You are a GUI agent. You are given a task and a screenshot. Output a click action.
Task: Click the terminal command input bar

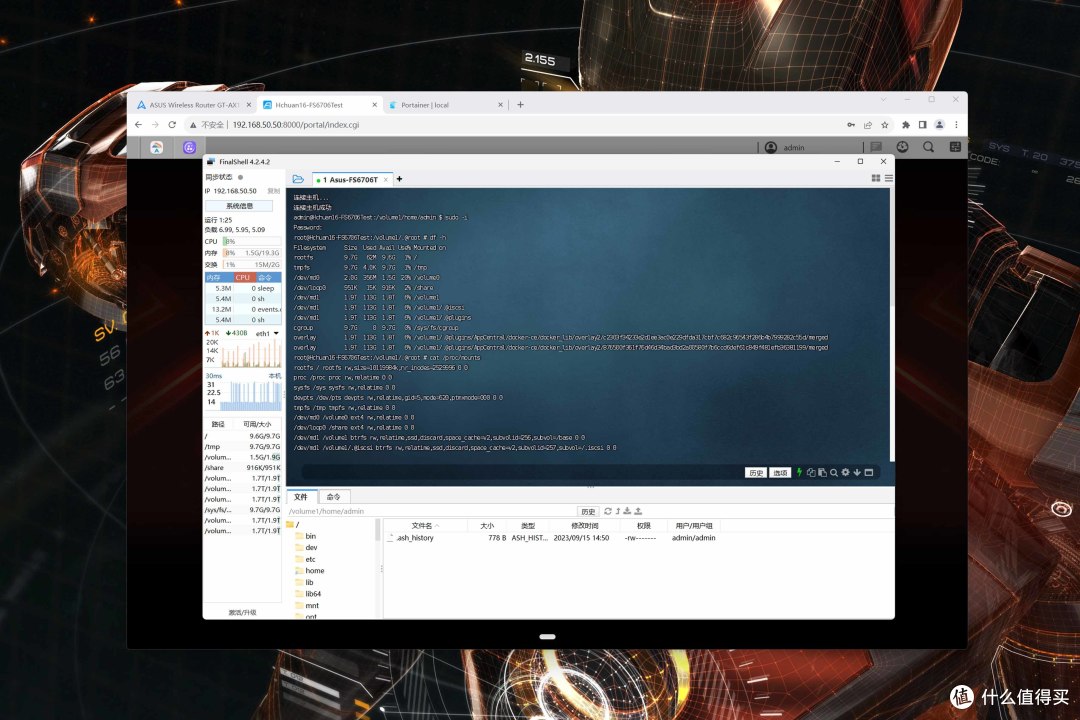(521, 473)
